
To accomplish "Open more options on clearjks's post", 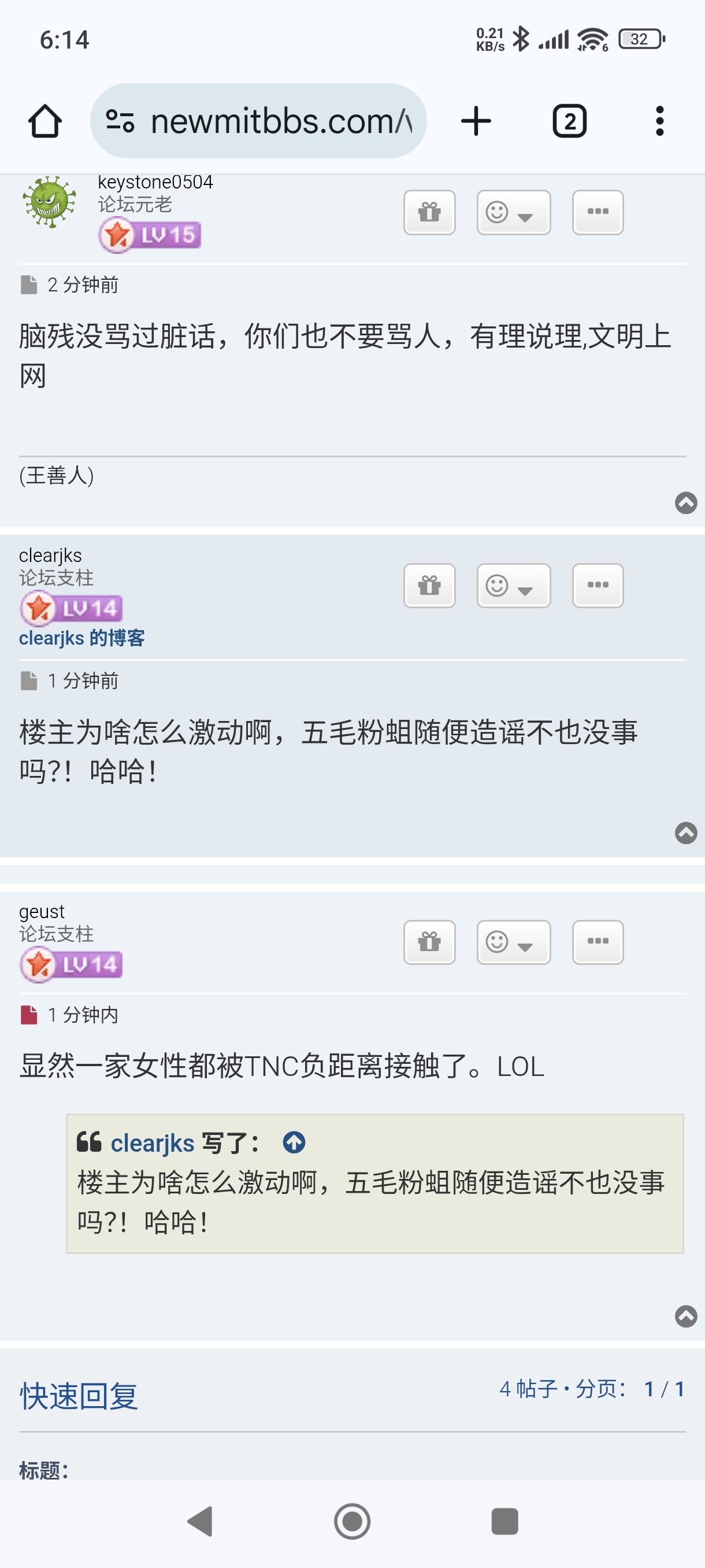I will pyautogui.click(x=598, y=585).
